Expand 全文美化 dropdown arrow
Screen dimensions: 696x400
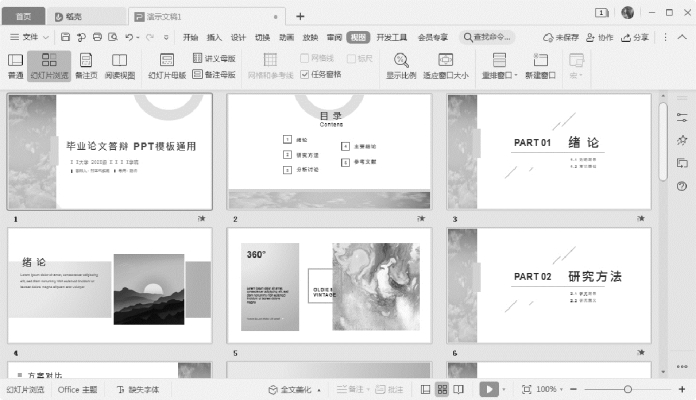[x=319, y=390]
